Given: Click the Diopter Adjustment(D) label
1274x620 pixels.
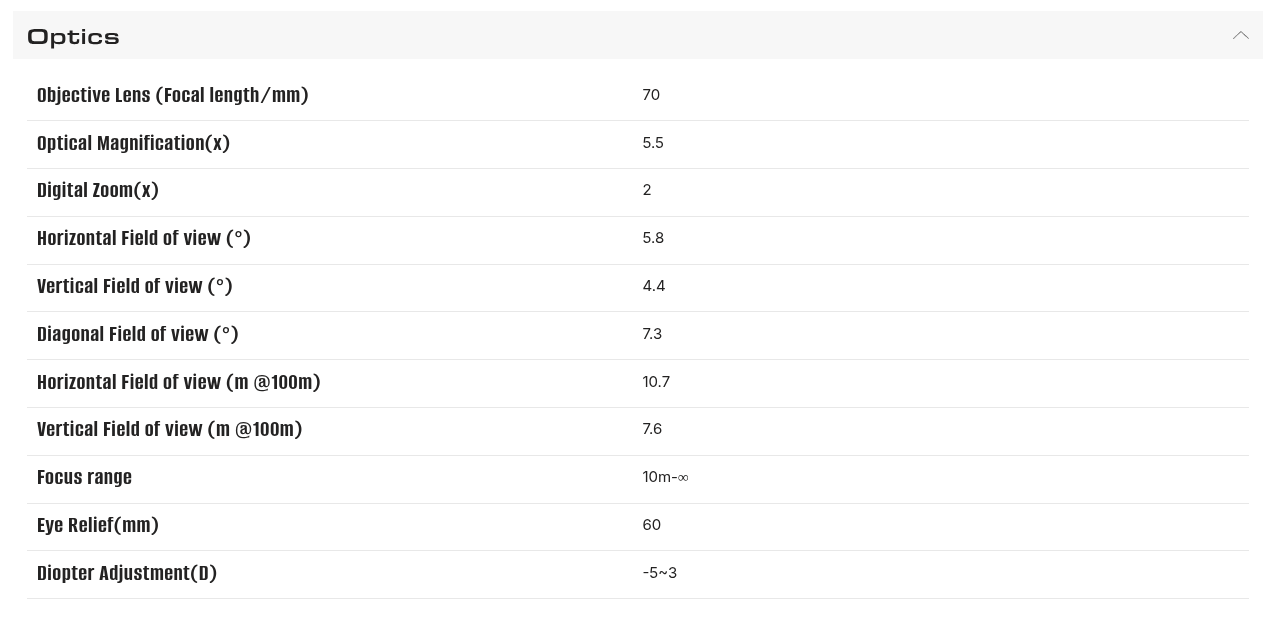Looking at the screenshot, I should point(126,573).
